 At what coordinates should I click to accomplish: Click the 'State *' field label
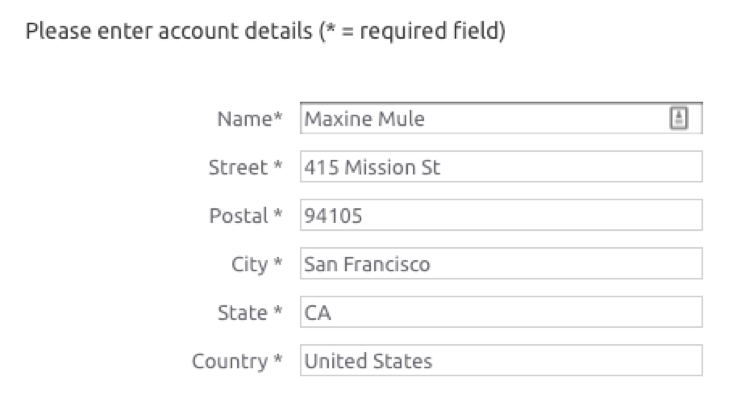250,313
